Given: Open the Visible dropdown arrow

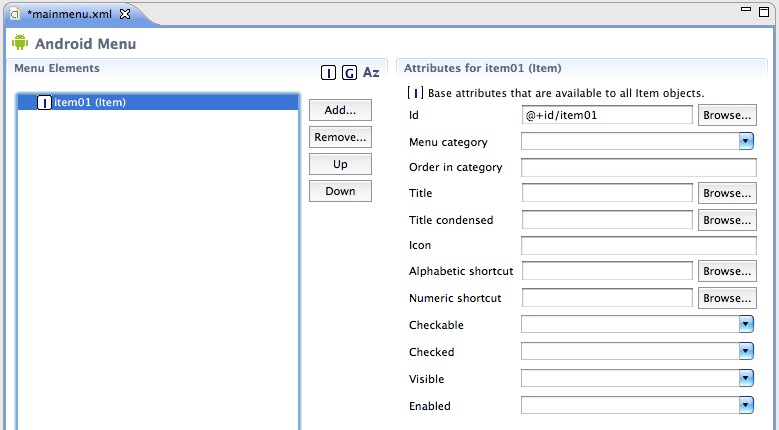Looking at the screenshot, I should pos(746,378).
